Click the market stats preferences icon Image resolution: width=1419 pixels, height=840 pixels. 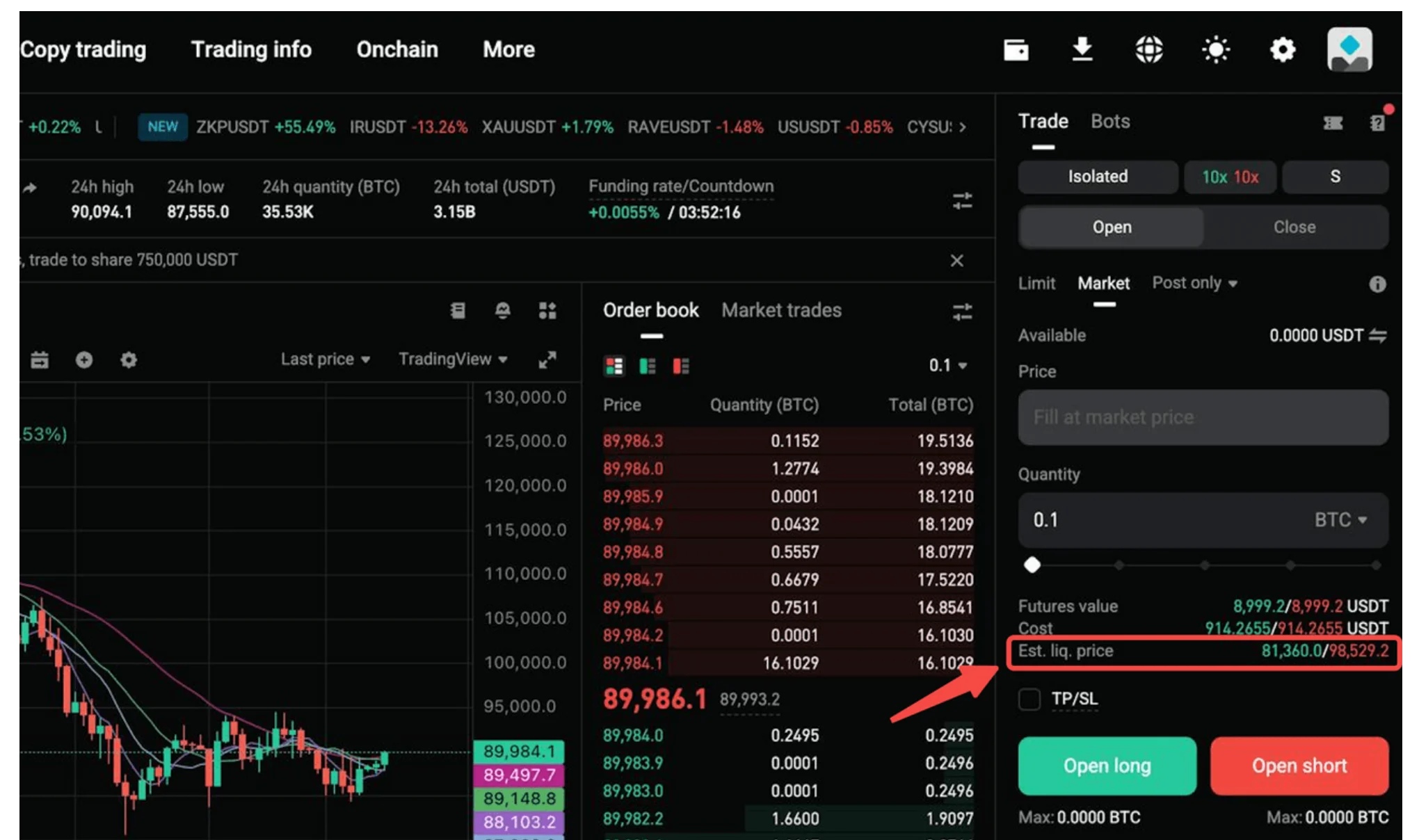[962, 201]
